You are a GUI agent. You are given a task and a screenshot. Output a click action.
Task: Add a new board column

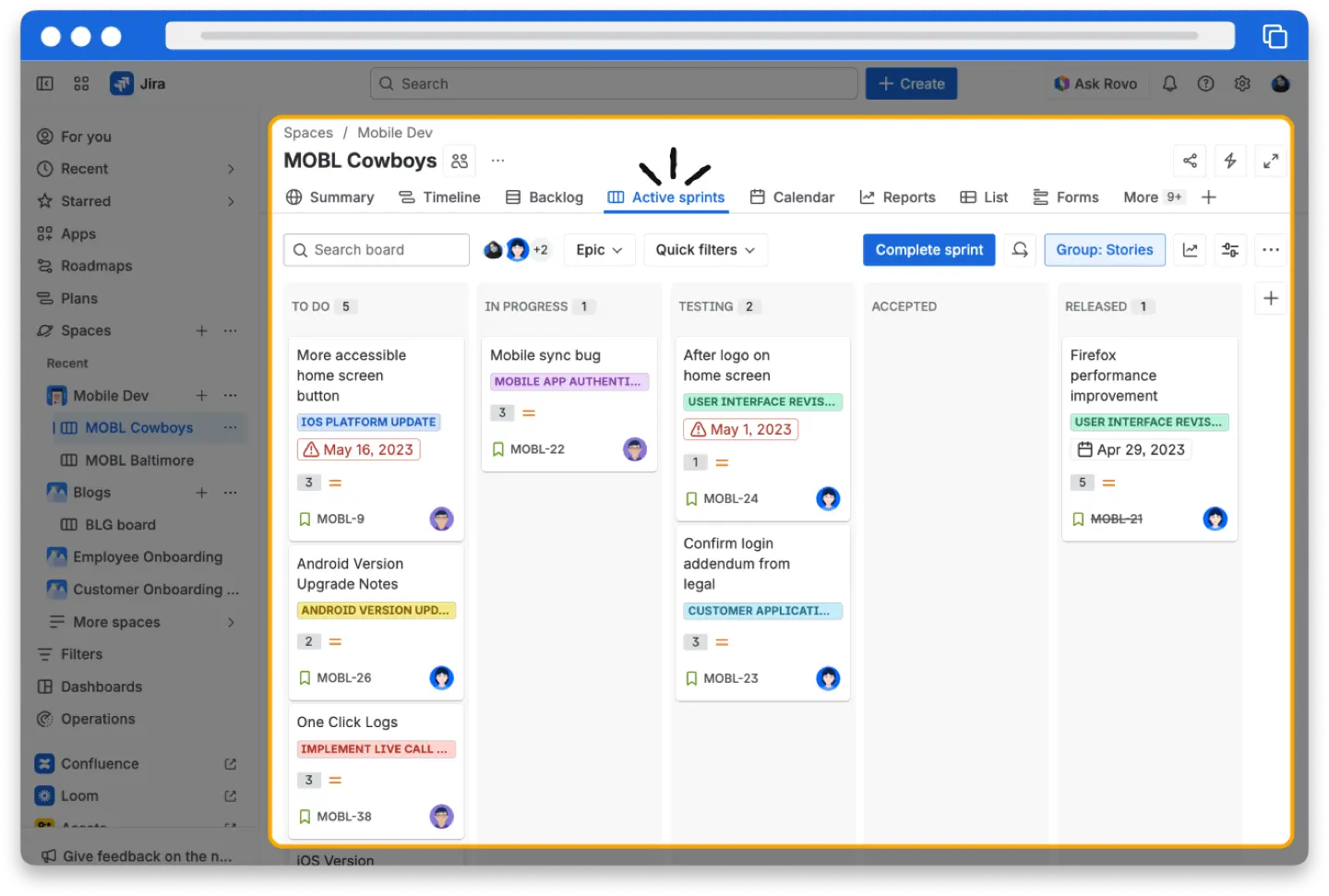pyautogui.click(x=1271, y=298)
